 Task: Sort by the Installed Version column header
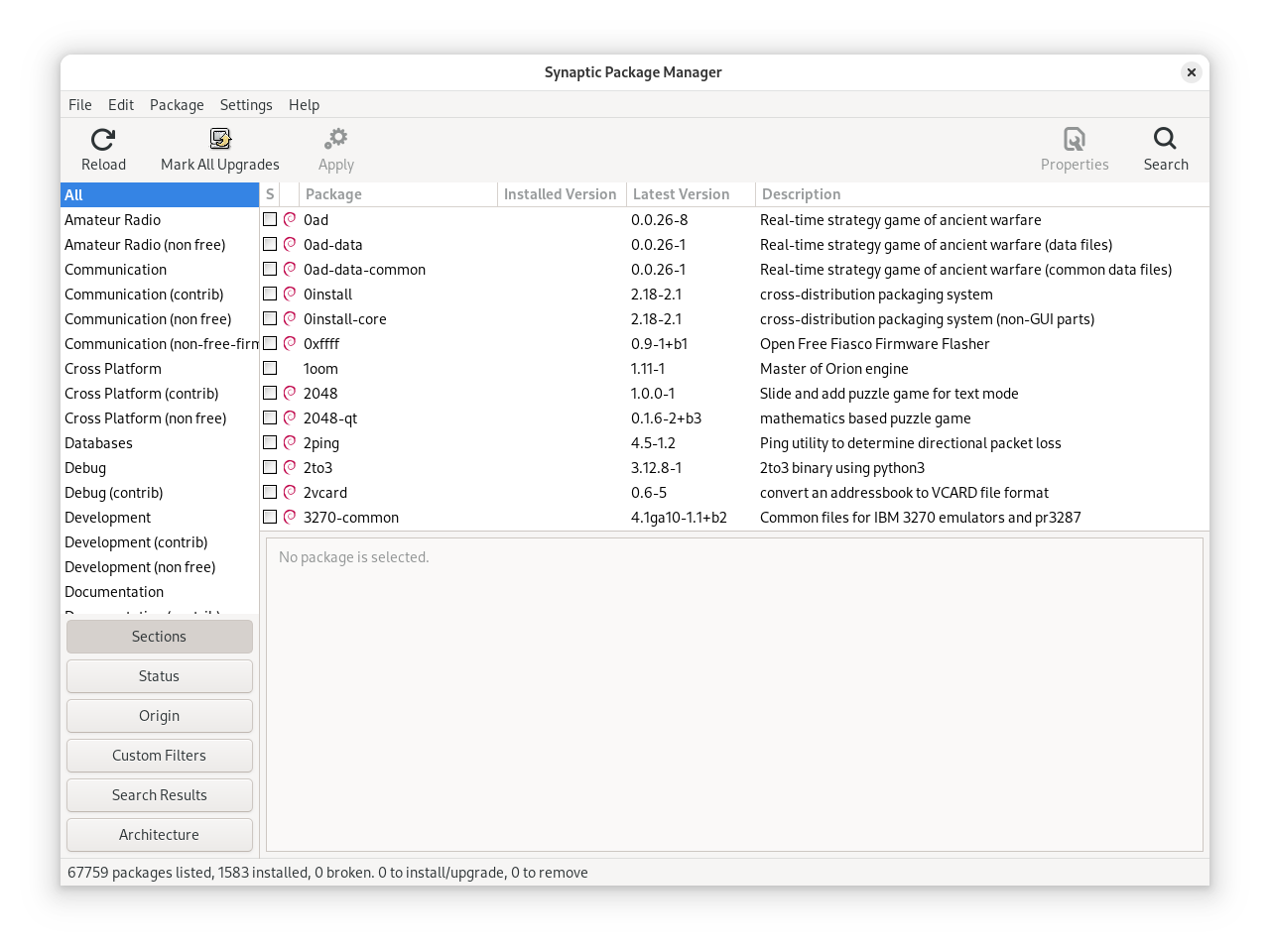click(561, 194)
